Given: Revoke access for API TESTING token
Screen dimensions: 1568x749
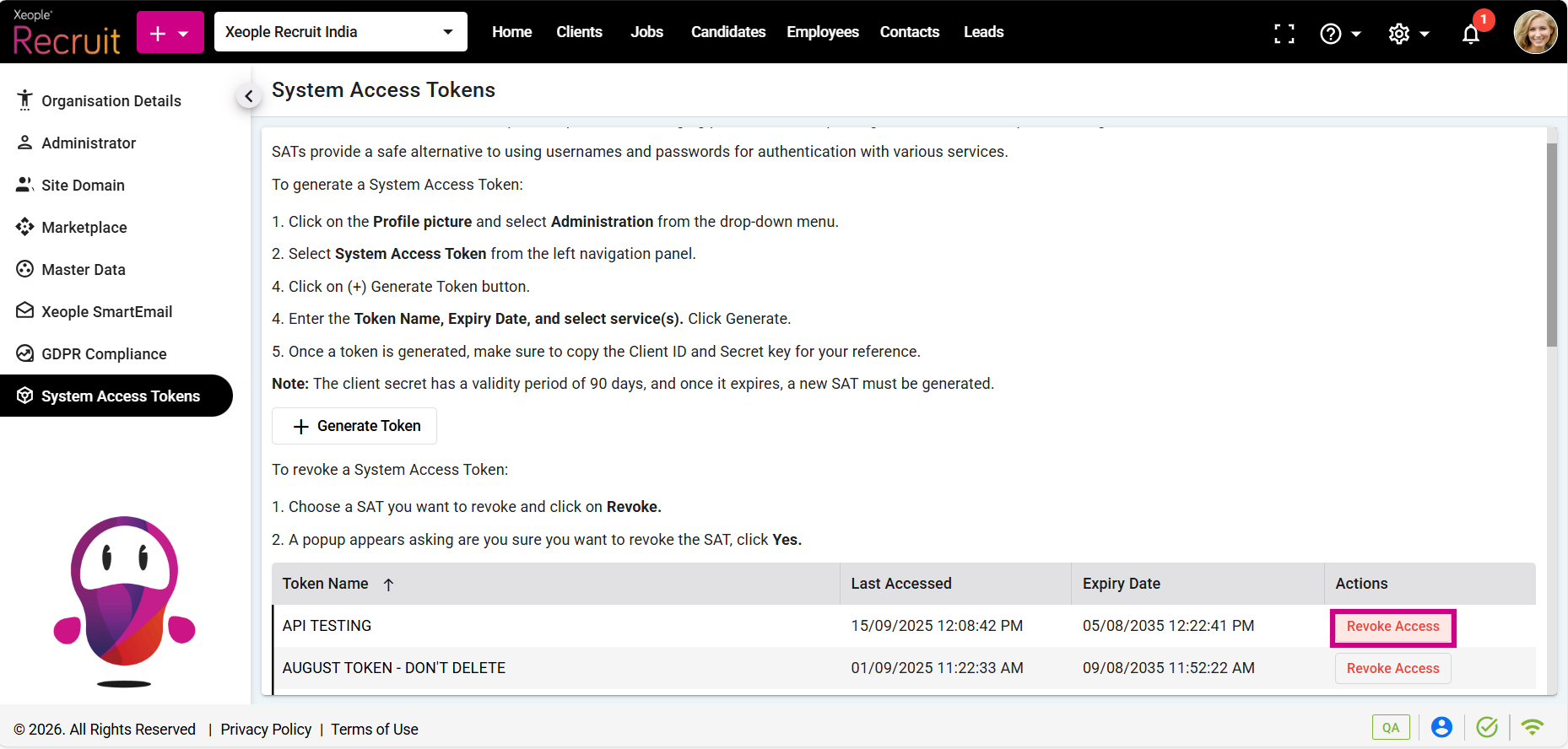Looking at the screenshot, I should click(x=1392, y=627).
